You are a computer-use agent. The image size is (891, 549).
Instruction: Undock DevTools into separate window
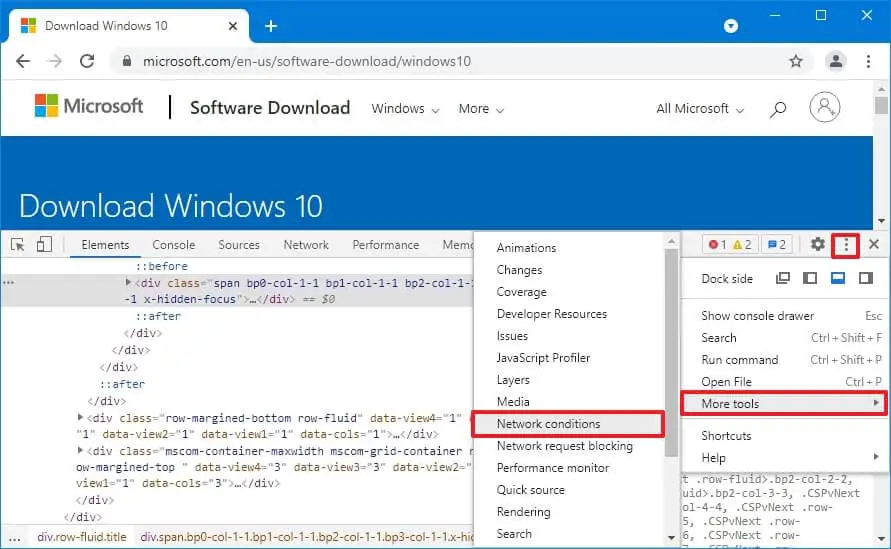(782, 278)
